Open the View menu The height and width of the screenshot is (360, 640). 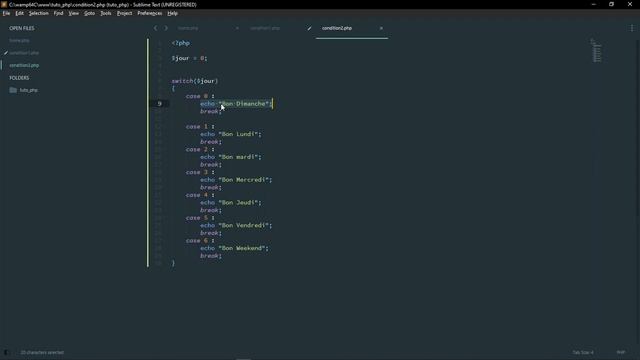73,13
